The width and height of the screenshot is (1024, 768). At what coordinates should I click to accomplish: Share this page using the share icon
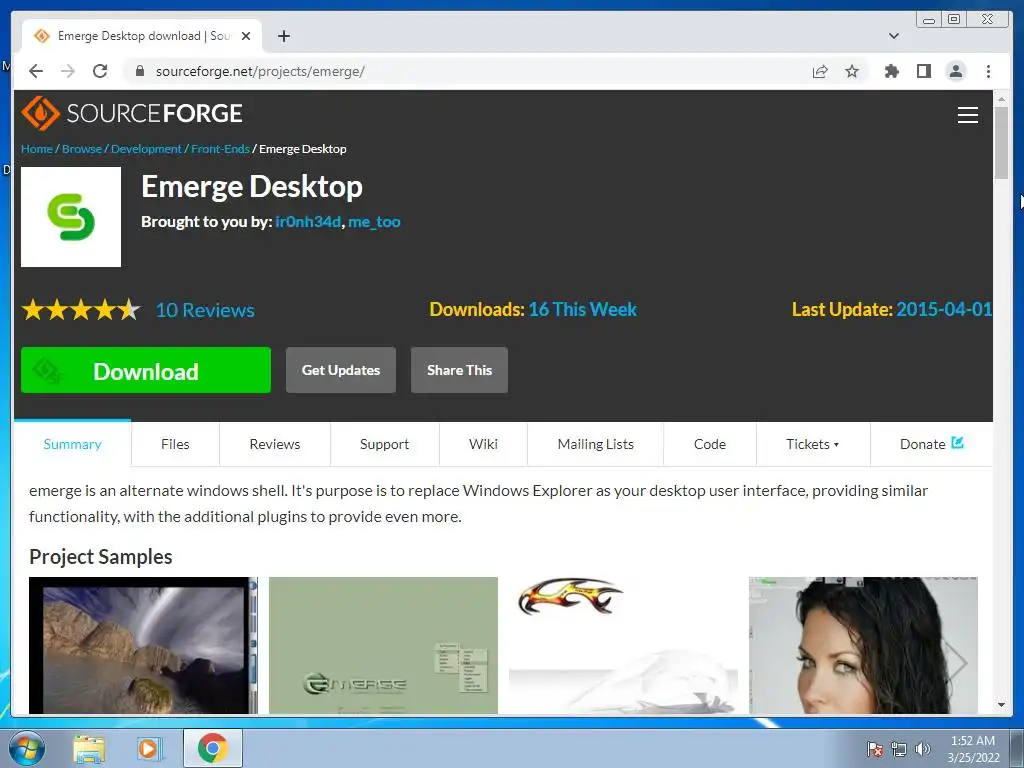[820, 71]
